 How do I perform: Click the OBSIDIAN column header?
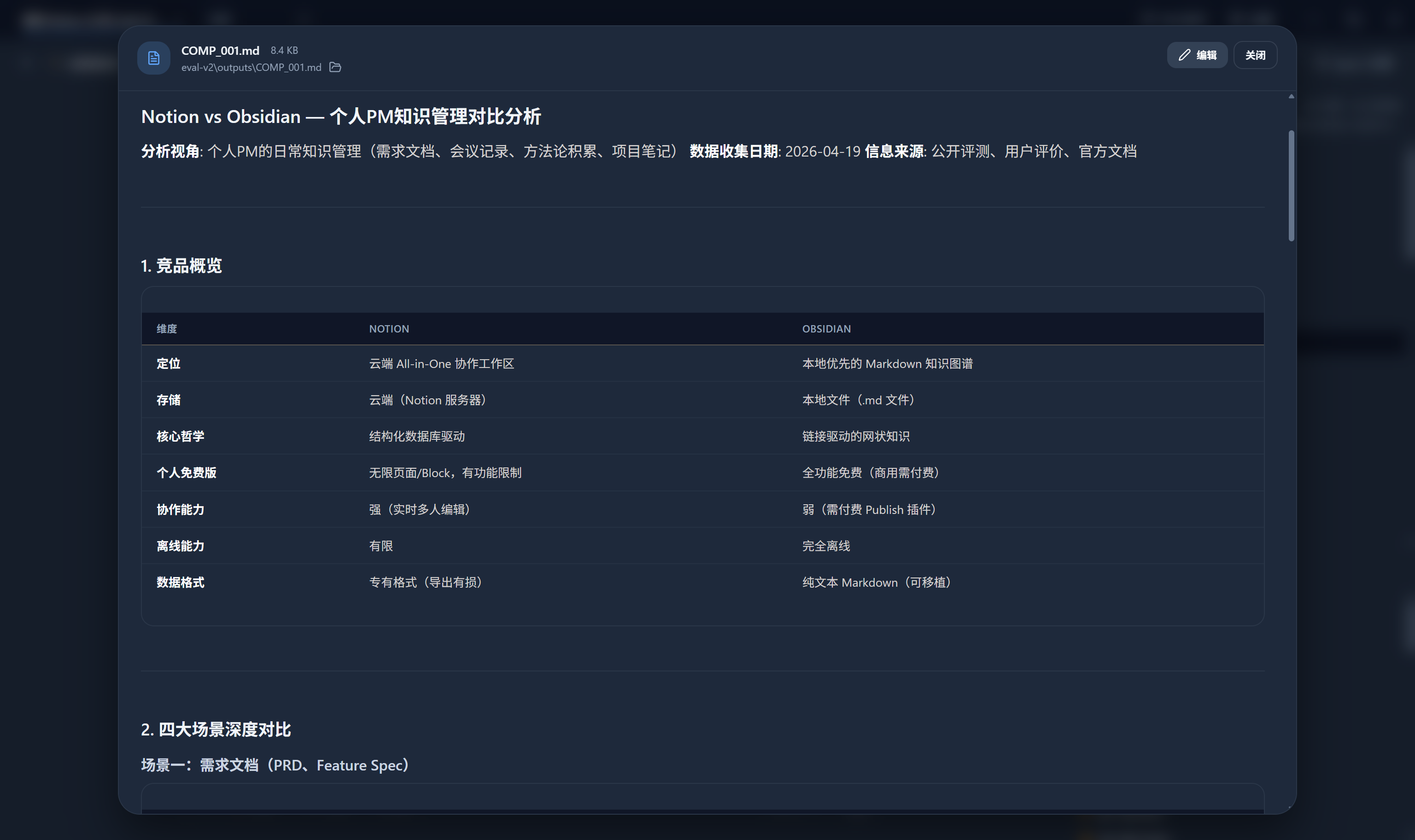(x=826, y=328)
